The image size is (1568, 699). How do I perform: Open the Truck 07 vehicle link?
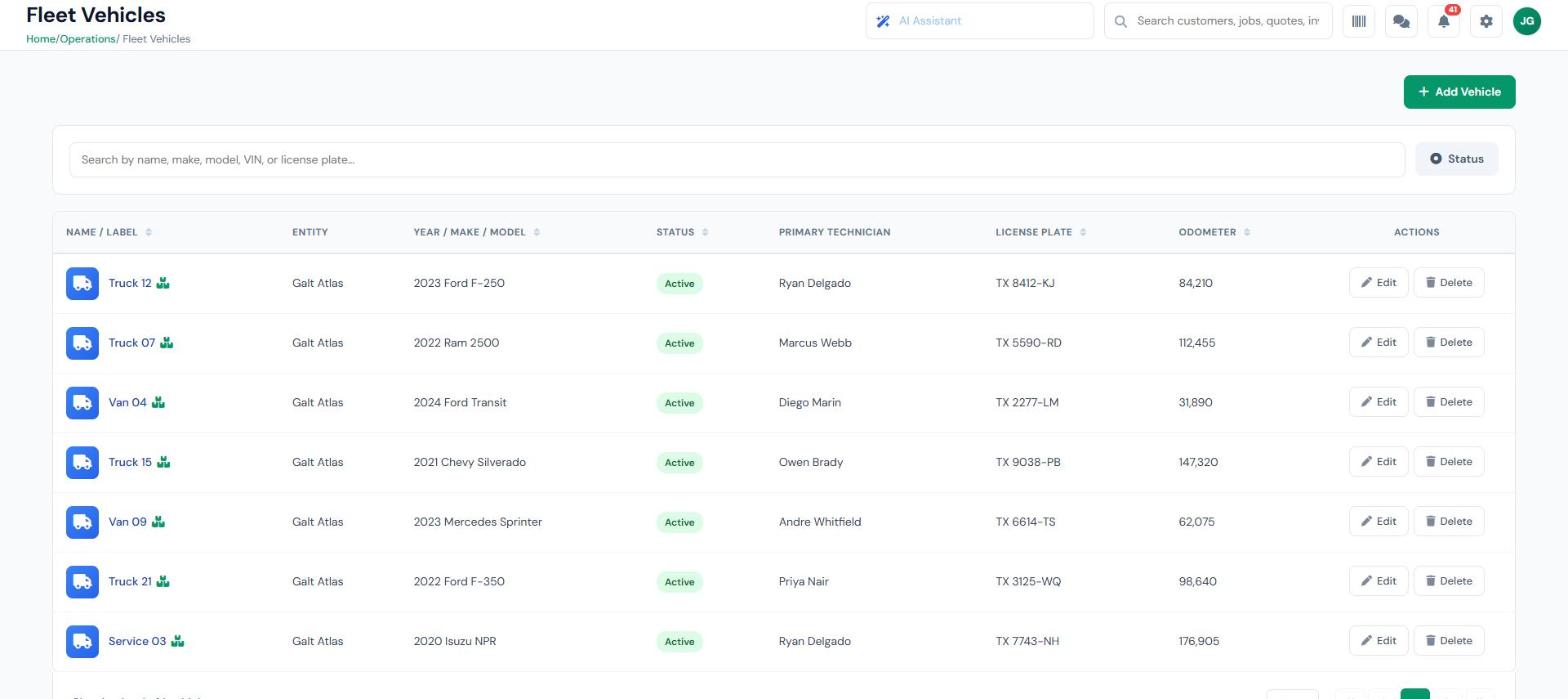[x=132, y=343]
